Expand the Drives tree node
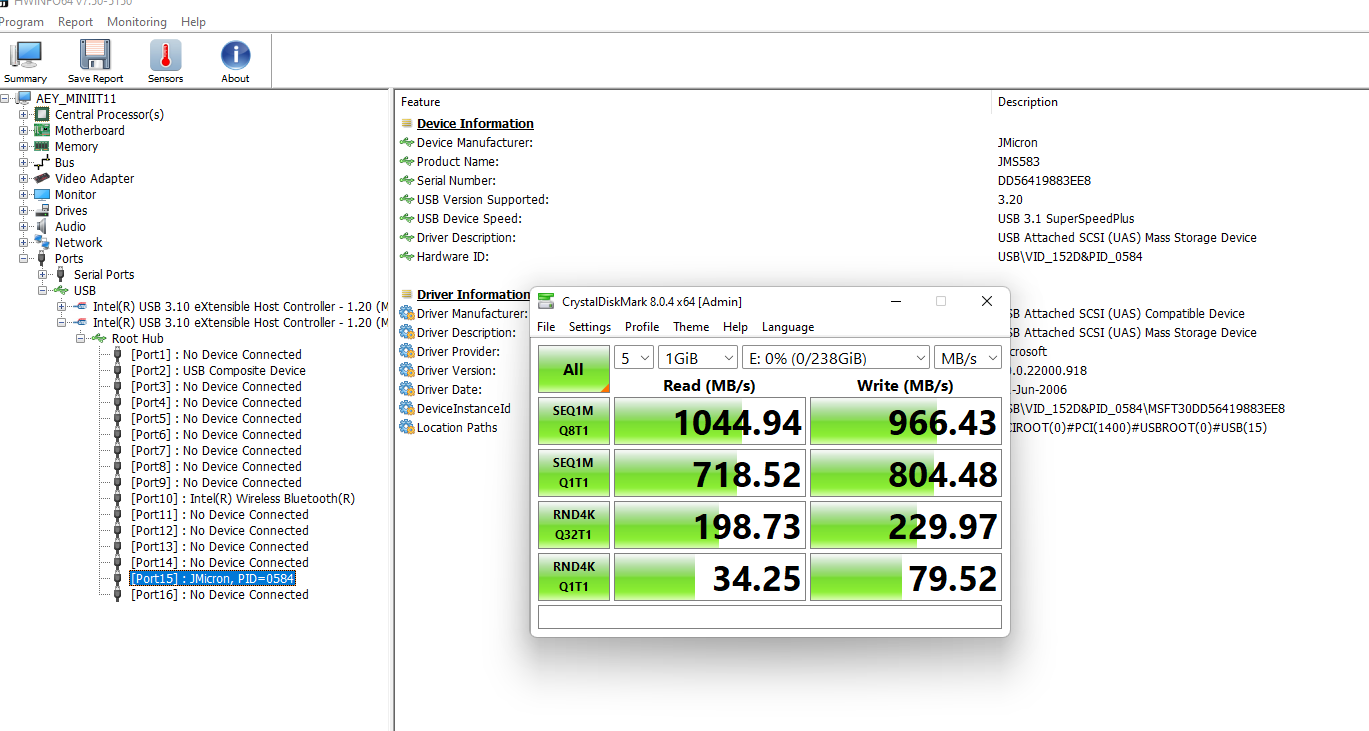 (x=24, y=210)
